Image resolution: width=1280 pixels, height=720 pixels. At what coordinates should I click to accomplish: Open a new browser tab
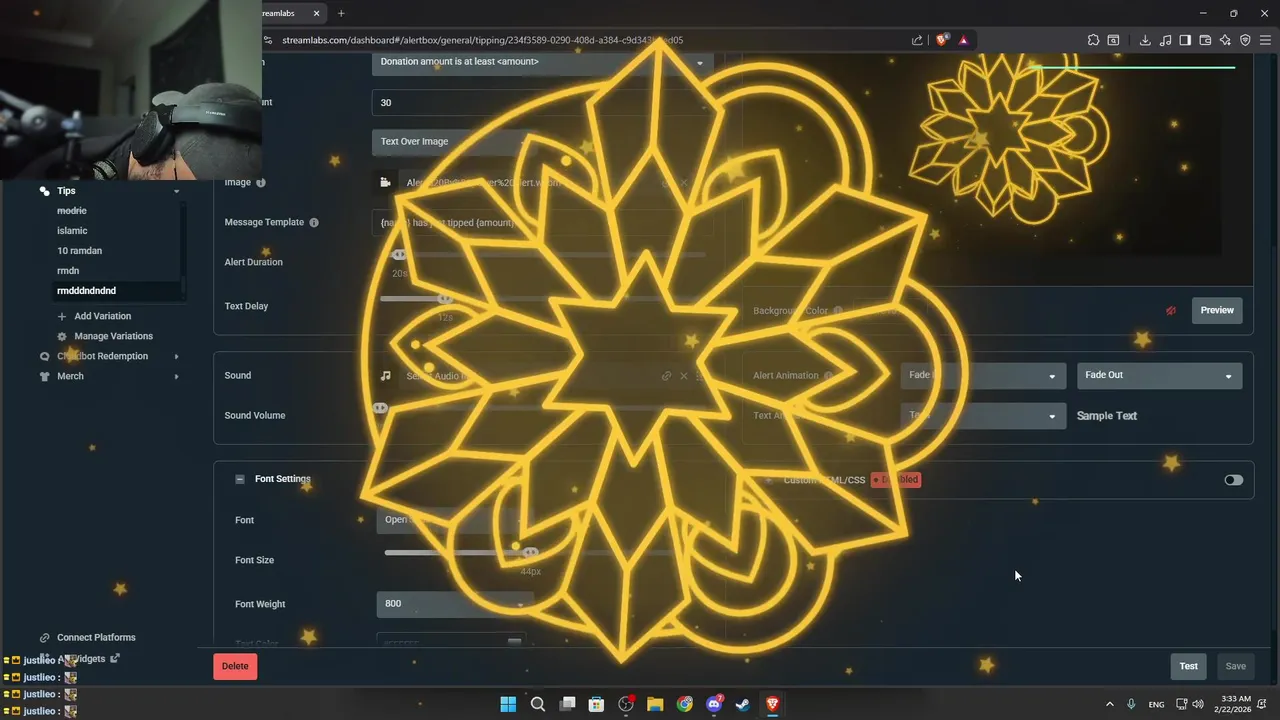[341, 13]
